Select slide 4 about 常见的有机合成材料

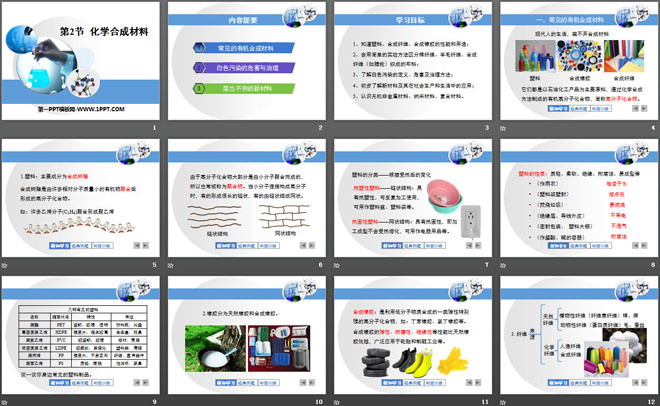coord(579,61)
